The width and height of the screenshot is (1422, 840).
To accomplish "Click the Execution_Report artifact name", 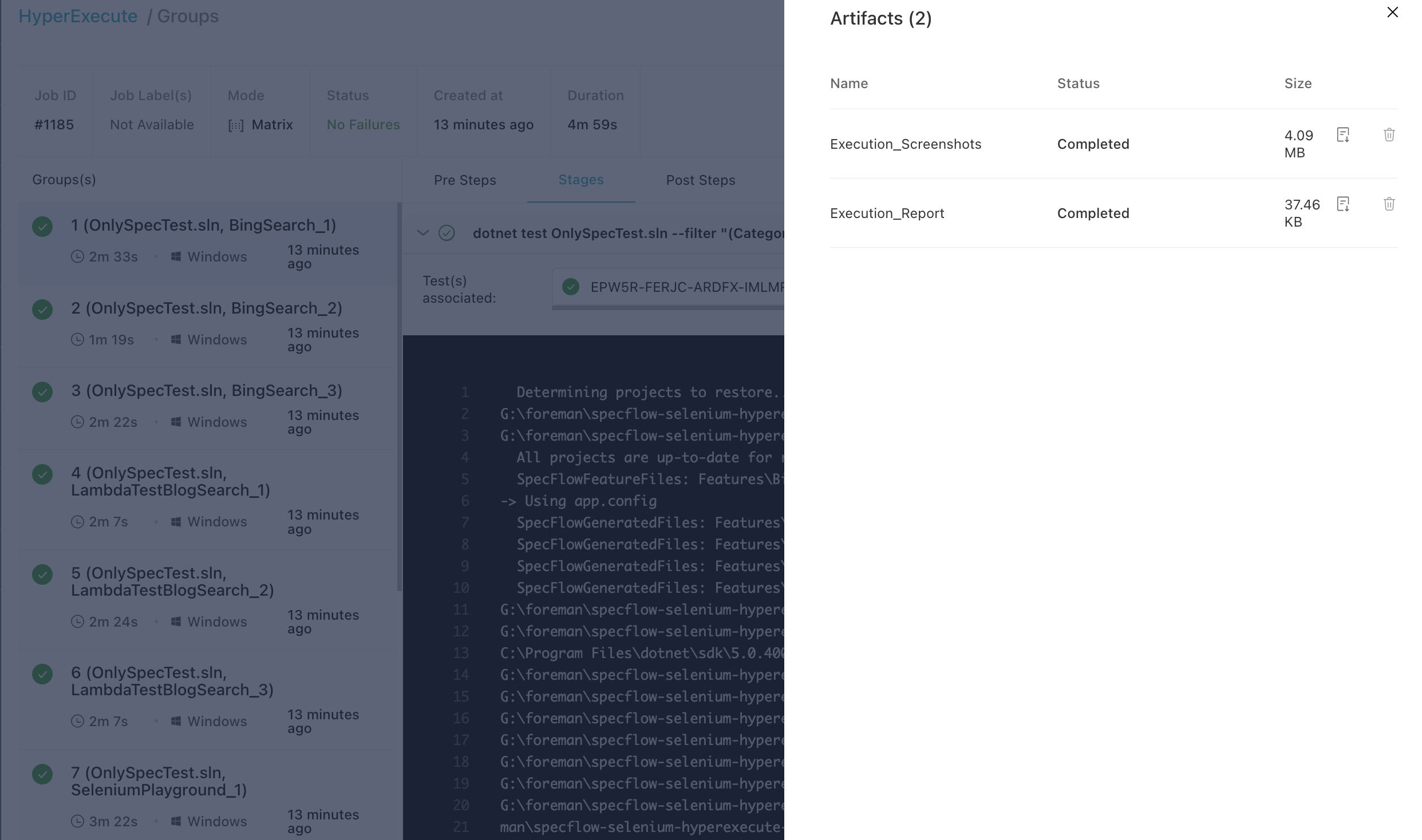I will click(887, 213).
